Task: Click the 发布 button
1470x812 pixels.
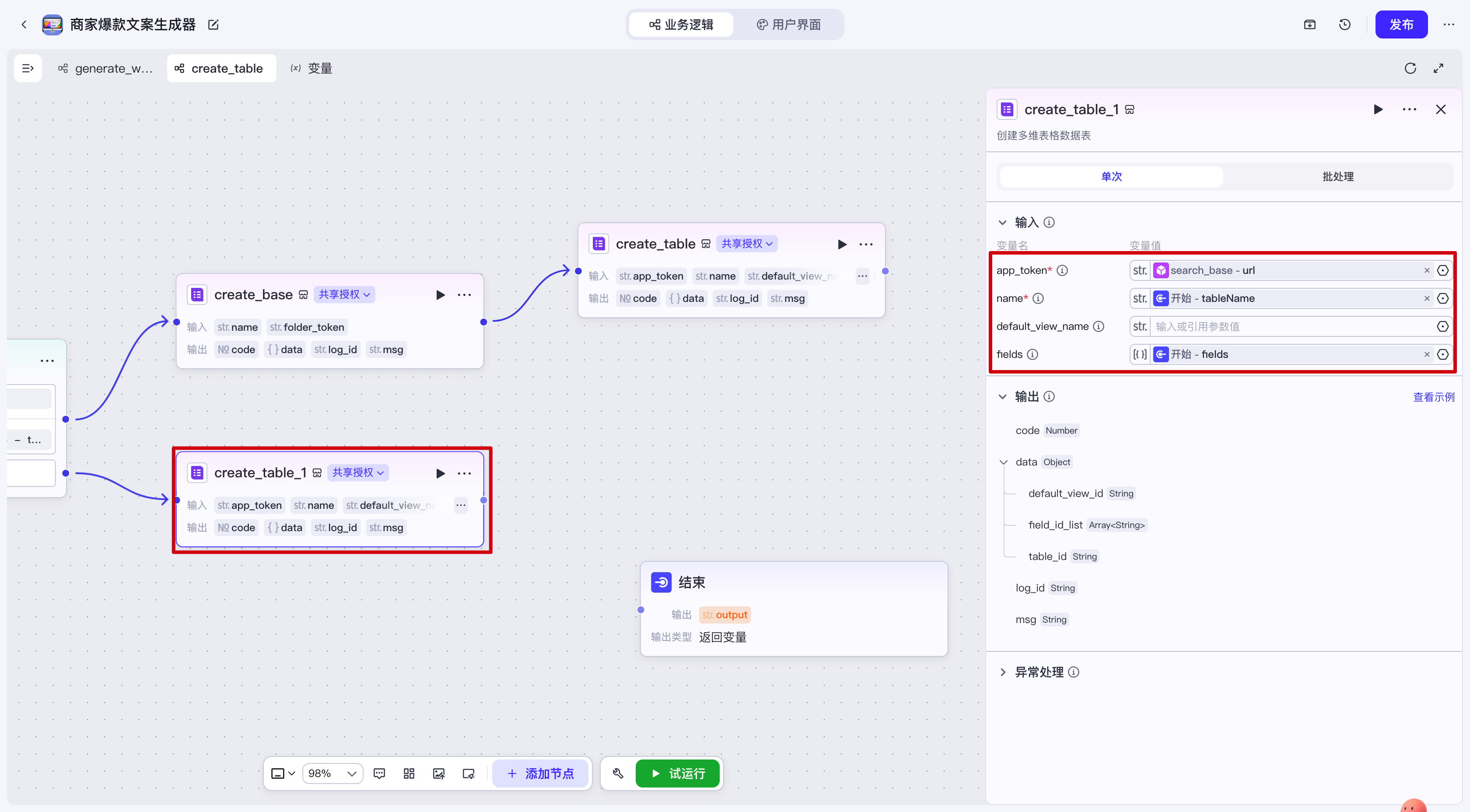Action: pyautogui.click(x=1401, y=24)
